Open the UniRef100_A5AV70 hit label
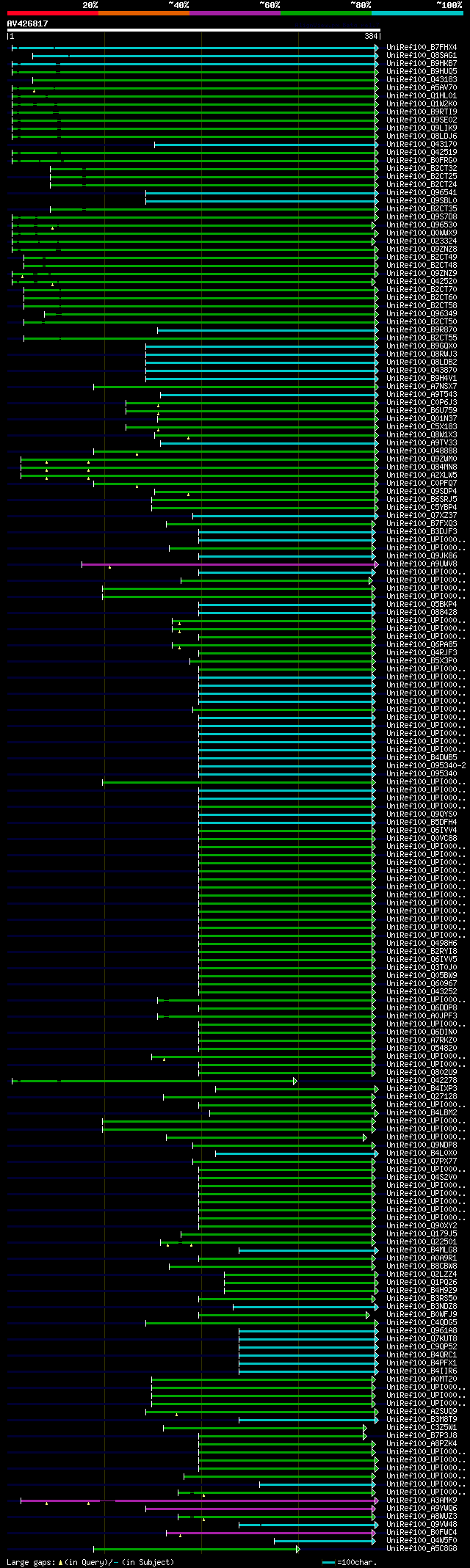470x1568 pixels. tap(422, 88)
